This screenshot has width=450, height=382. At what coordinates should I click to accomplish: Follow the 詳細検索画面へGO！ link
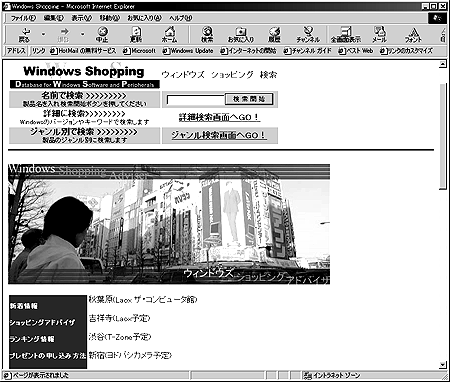tap(219, 117)
